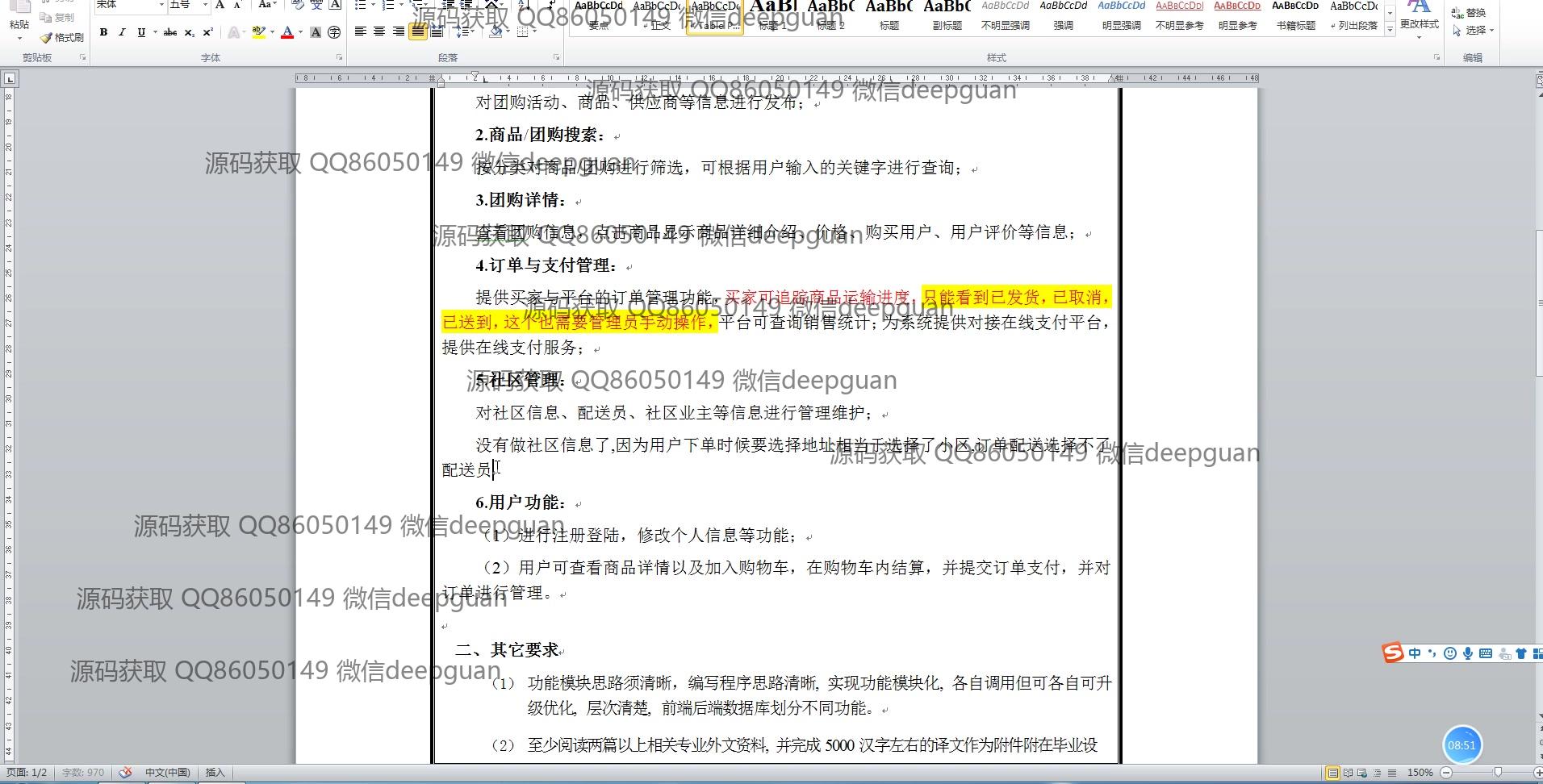This screenshot has width=1543, height=784.
Task: Click the character shading icon
Action: (x=316, y=32)
